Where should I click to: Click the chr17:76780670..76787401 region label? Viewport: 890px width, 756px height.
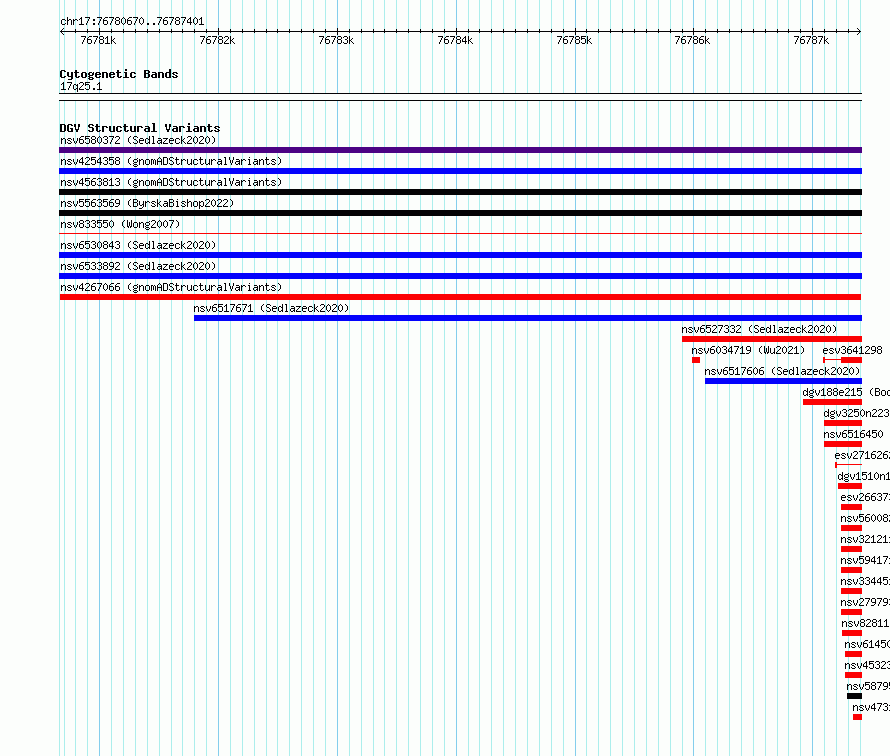pos(132,22)
